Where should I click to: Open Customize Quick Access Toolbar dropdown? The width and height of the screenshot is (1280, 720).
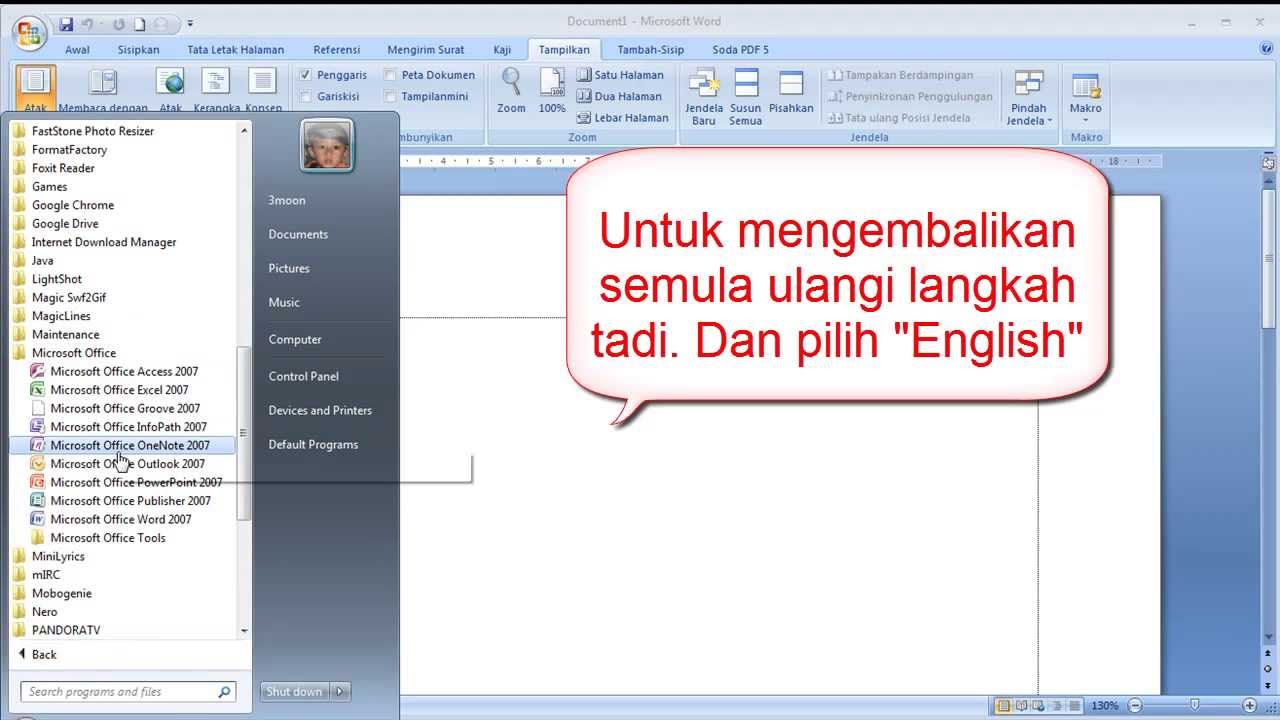(x=190, y=23)
